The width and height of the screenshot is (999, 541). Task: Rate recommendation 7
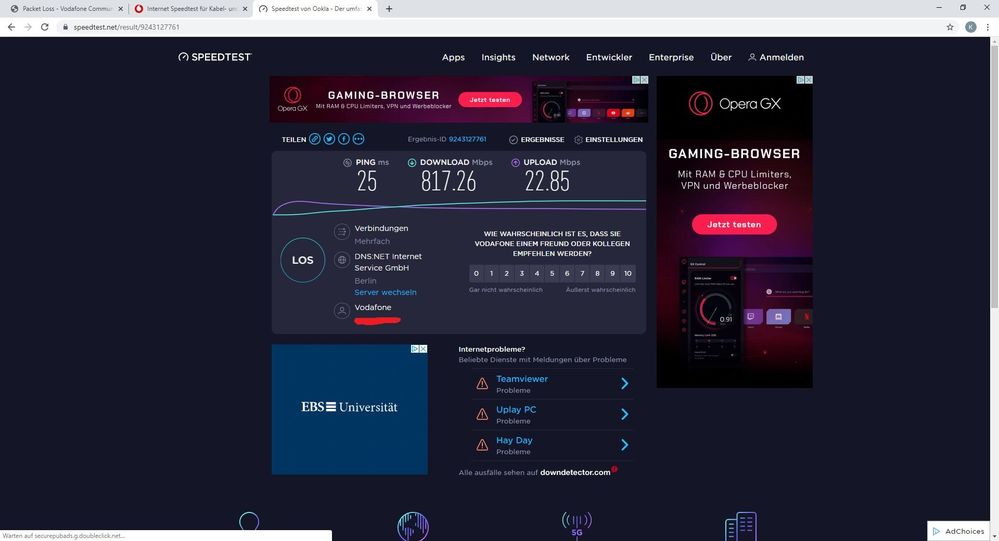tap(582, 273)
